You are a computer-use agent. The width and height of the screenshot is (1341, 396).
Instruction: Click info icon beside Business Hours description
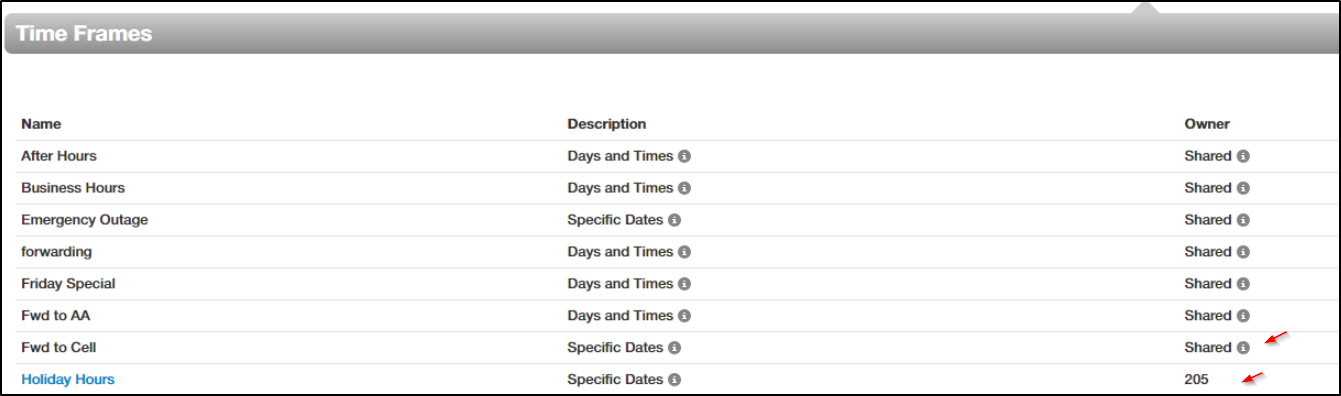click(684, 188)
